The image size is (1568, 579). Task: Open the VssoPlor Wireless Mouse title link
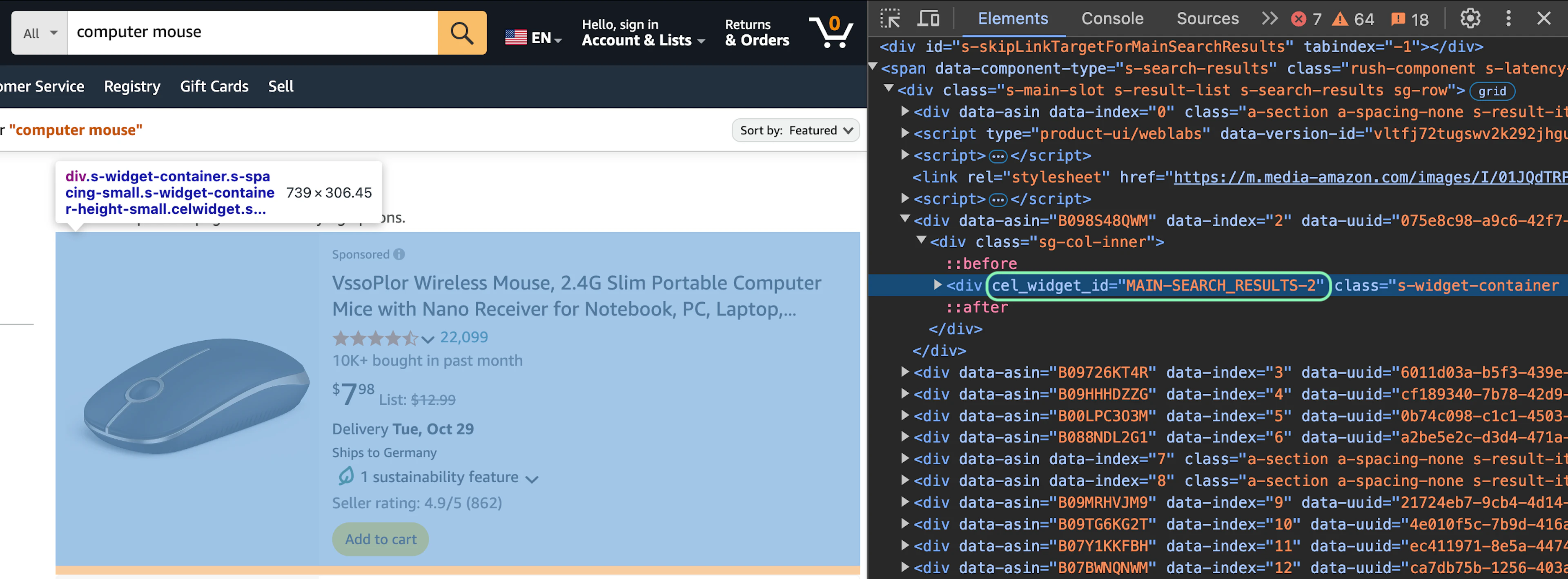point(576,295)
